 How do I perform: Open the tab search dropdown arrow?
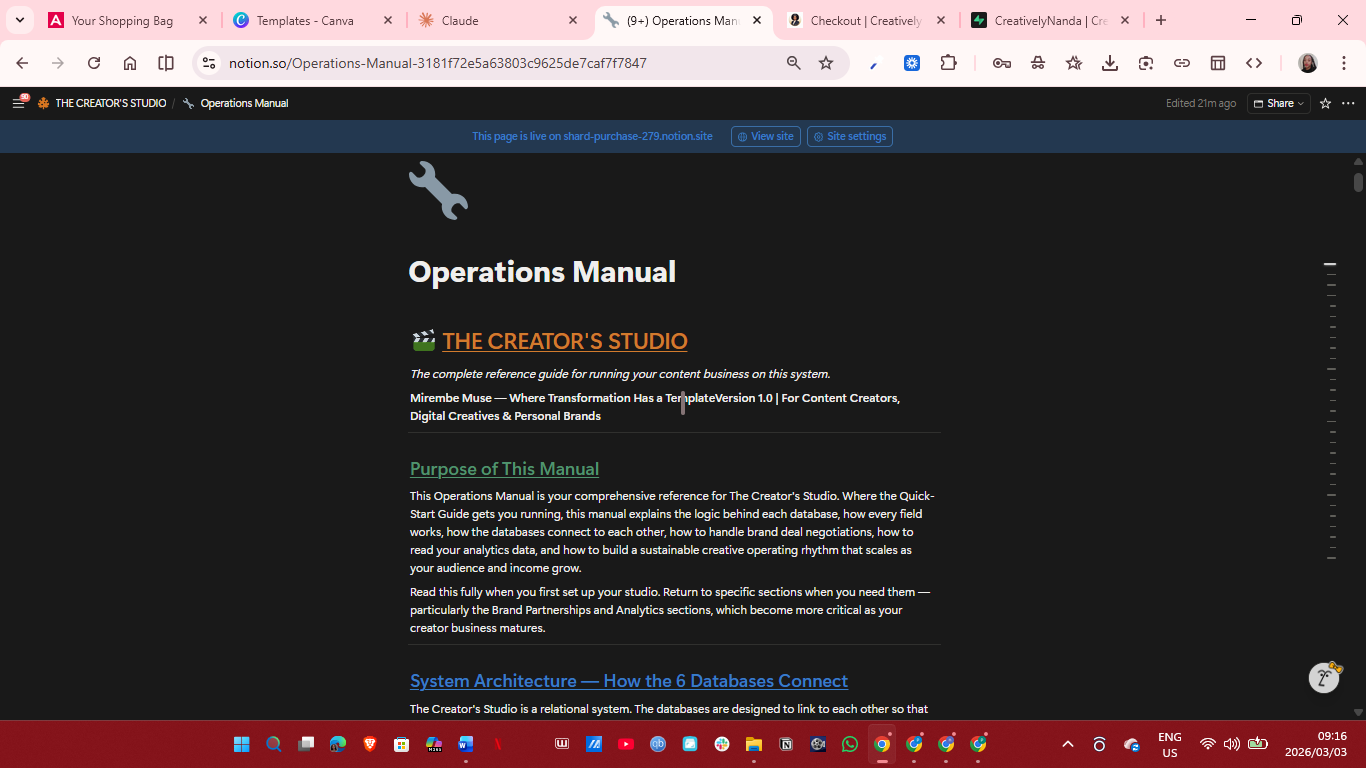[x=19, y=20]
